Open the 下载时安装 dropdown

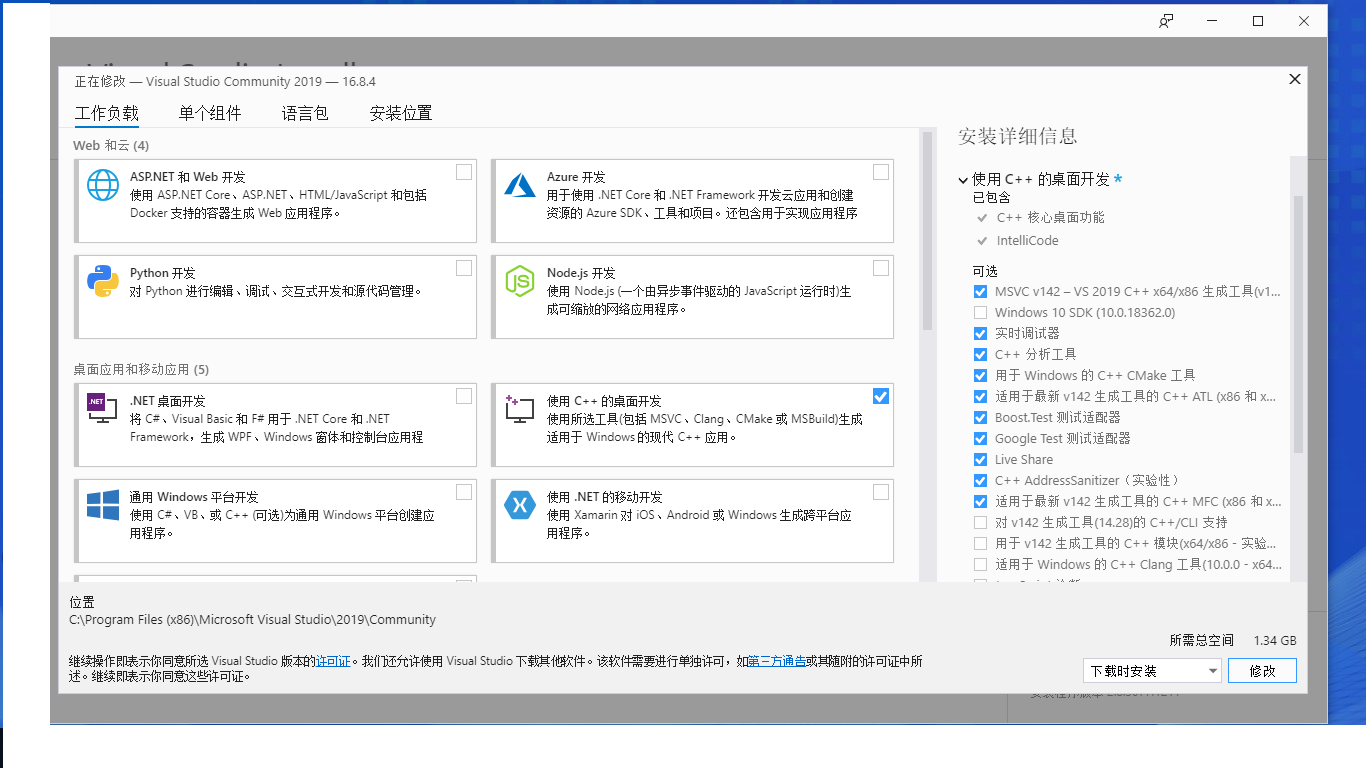1152,670
